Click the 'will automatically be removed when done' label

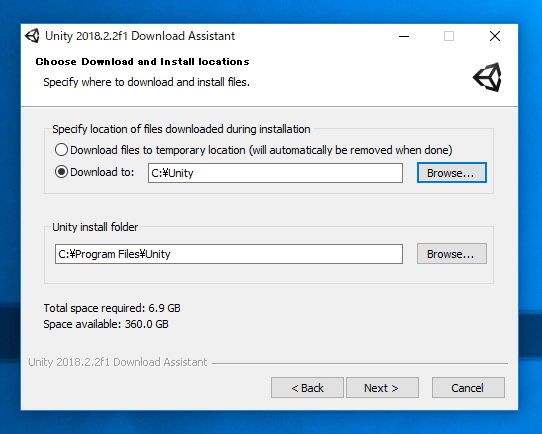[351, 150]
